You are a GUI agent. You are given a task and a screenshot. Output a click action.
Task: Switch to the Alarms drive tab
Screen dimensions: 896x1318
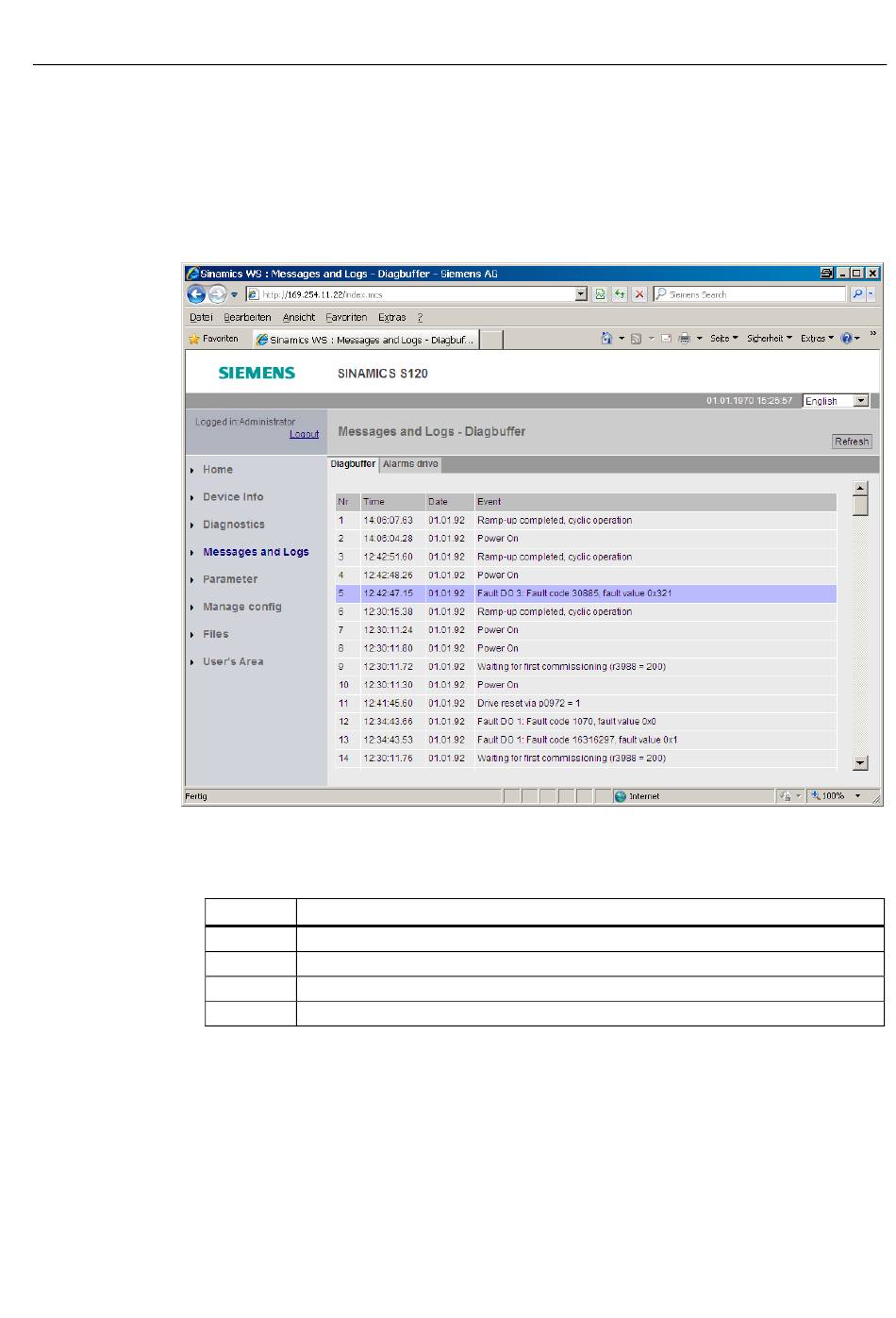(410, 464)
